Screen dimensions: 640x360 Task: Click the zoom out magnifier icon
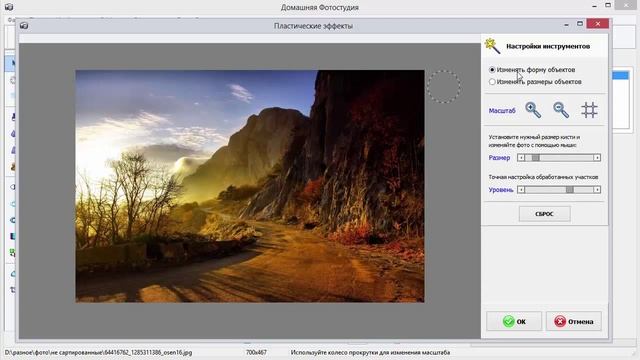click(561, 110)
